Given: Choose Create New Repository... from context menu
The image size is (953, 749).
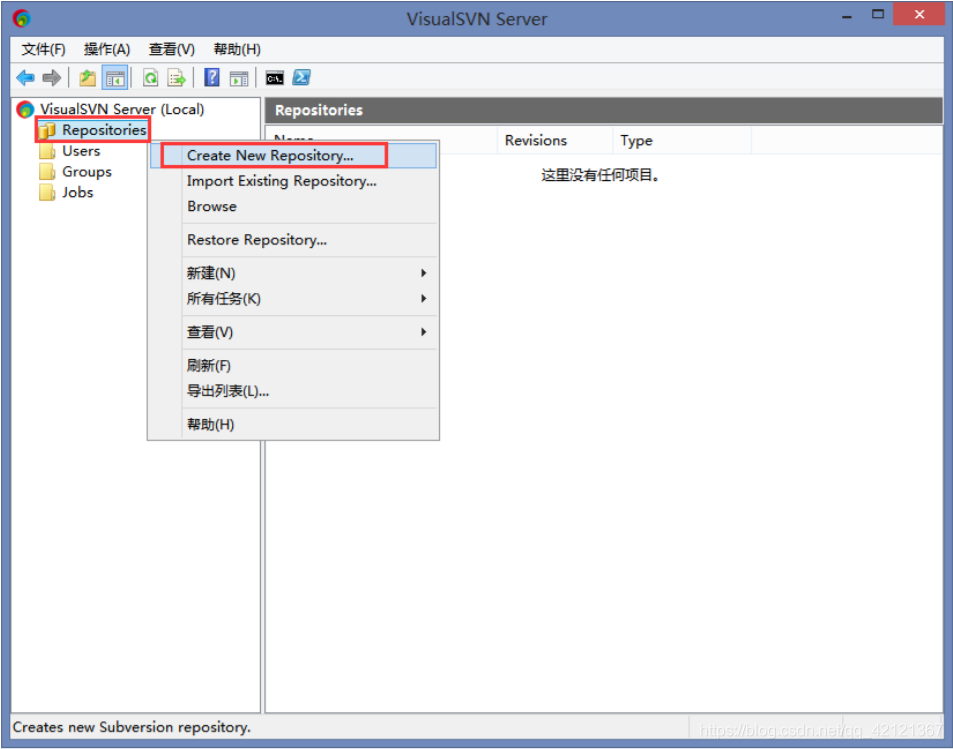Looking at the screenshot, I should 294,156.
